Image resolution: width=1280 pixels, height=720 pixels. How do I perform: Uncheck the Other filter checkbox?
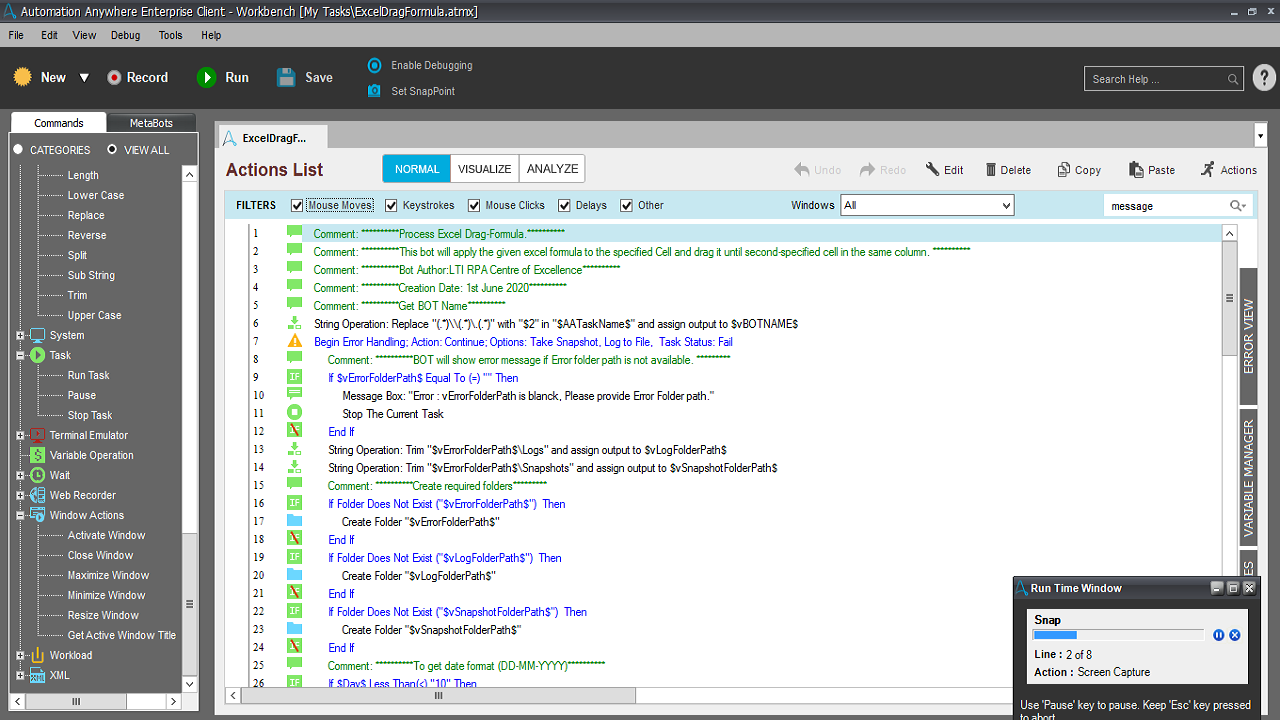627,206
